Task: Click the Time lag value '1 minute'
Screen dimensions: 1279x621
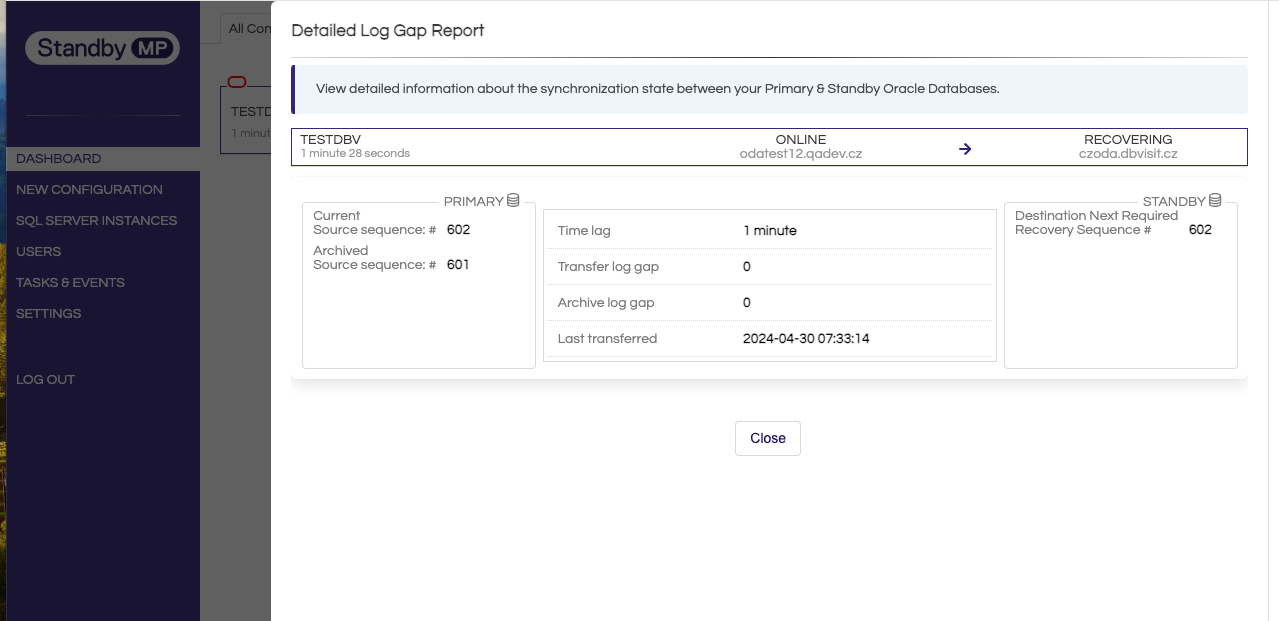Action: (x=770, y=231)
